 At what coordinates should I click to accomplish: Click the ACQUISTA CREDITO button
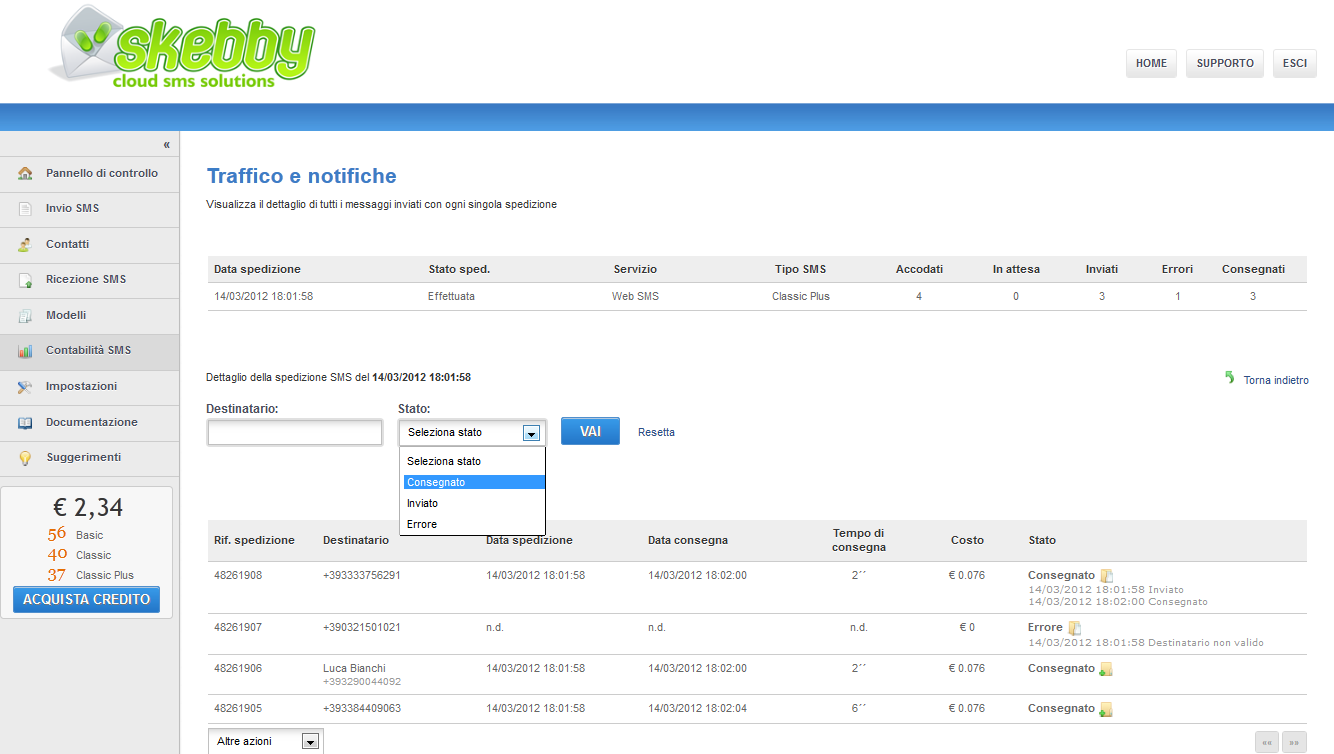pyautogui.click(x=86, y=600)
